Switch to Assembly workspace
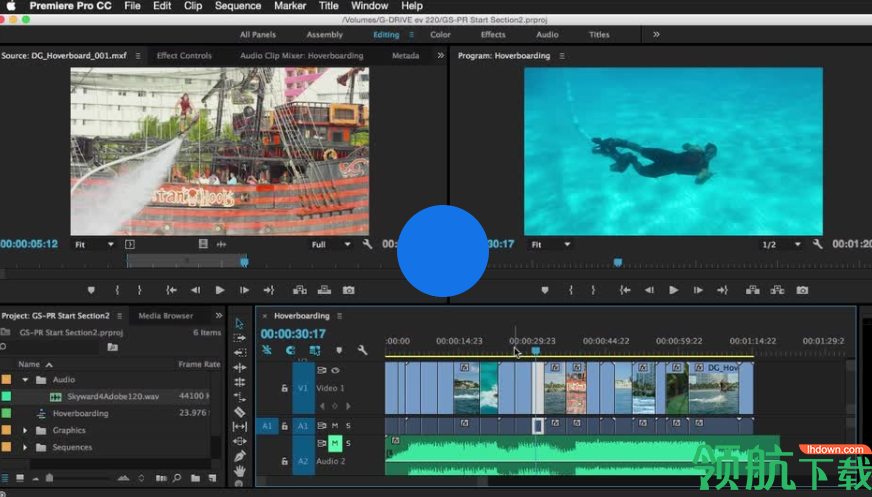 coord(325,34)
